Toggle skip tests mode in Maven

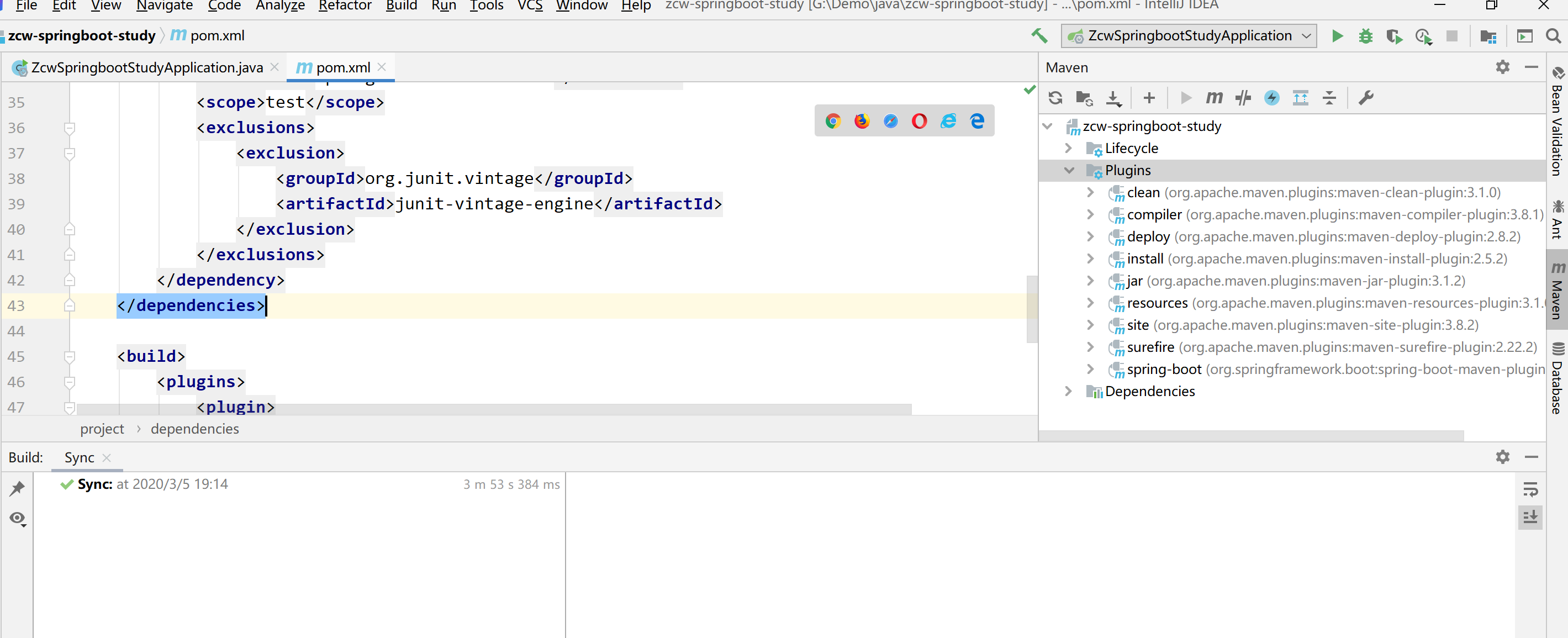(x=1271, y=97)
